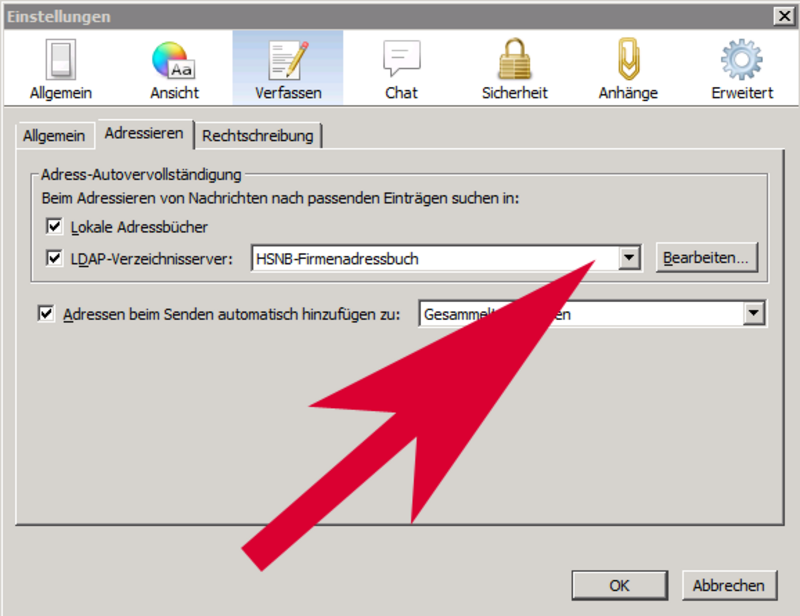Close the Einstellungen dialog window
Viewport: 800px width, 616px height.
click(x=784, y=16)
